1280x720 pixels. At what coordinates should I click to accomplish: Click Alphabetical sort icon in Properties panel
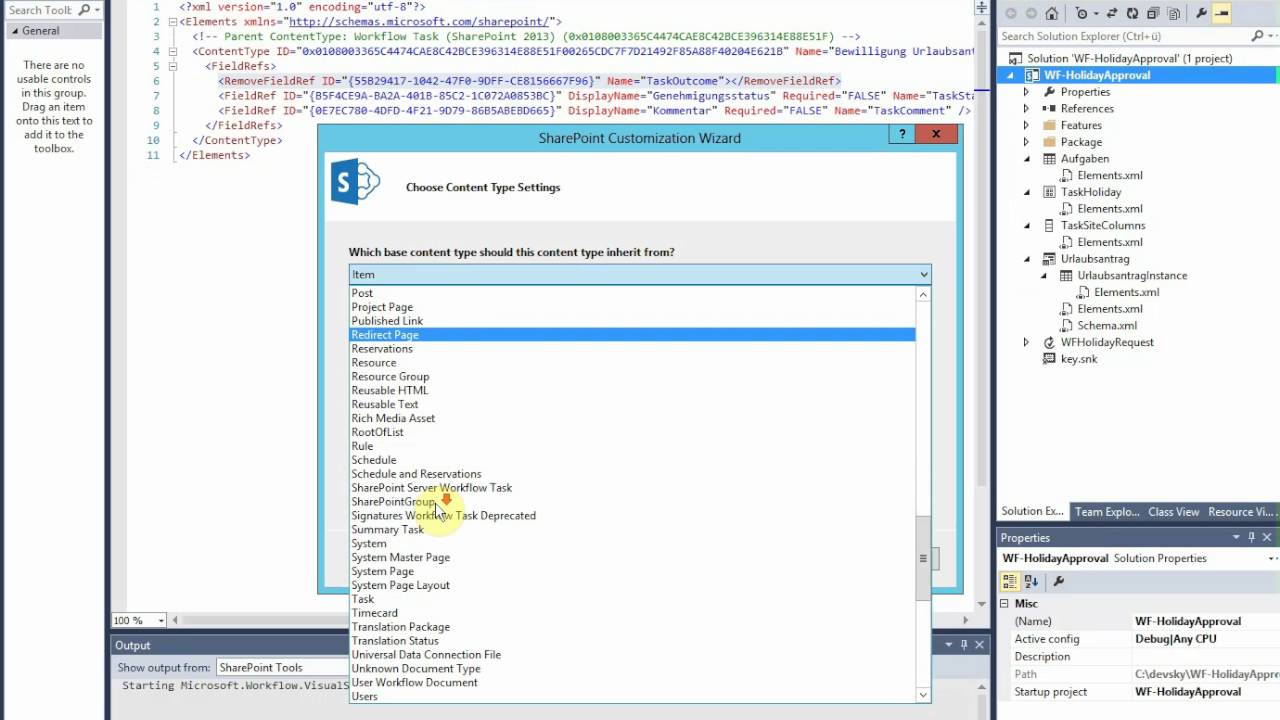point(1031,581)
